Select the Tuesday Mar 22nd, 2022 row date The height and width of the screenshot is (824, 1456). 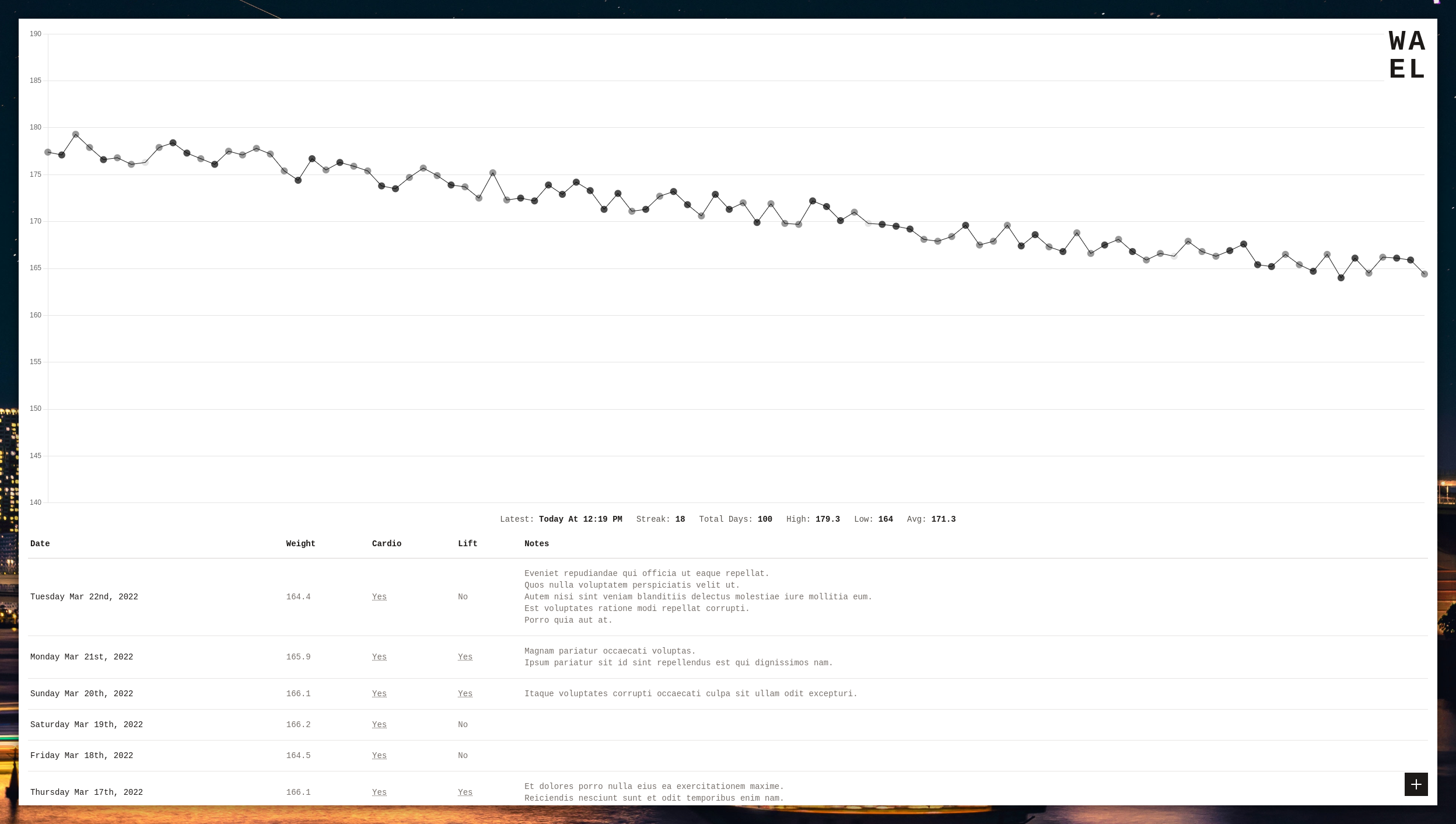click(84, 596)
